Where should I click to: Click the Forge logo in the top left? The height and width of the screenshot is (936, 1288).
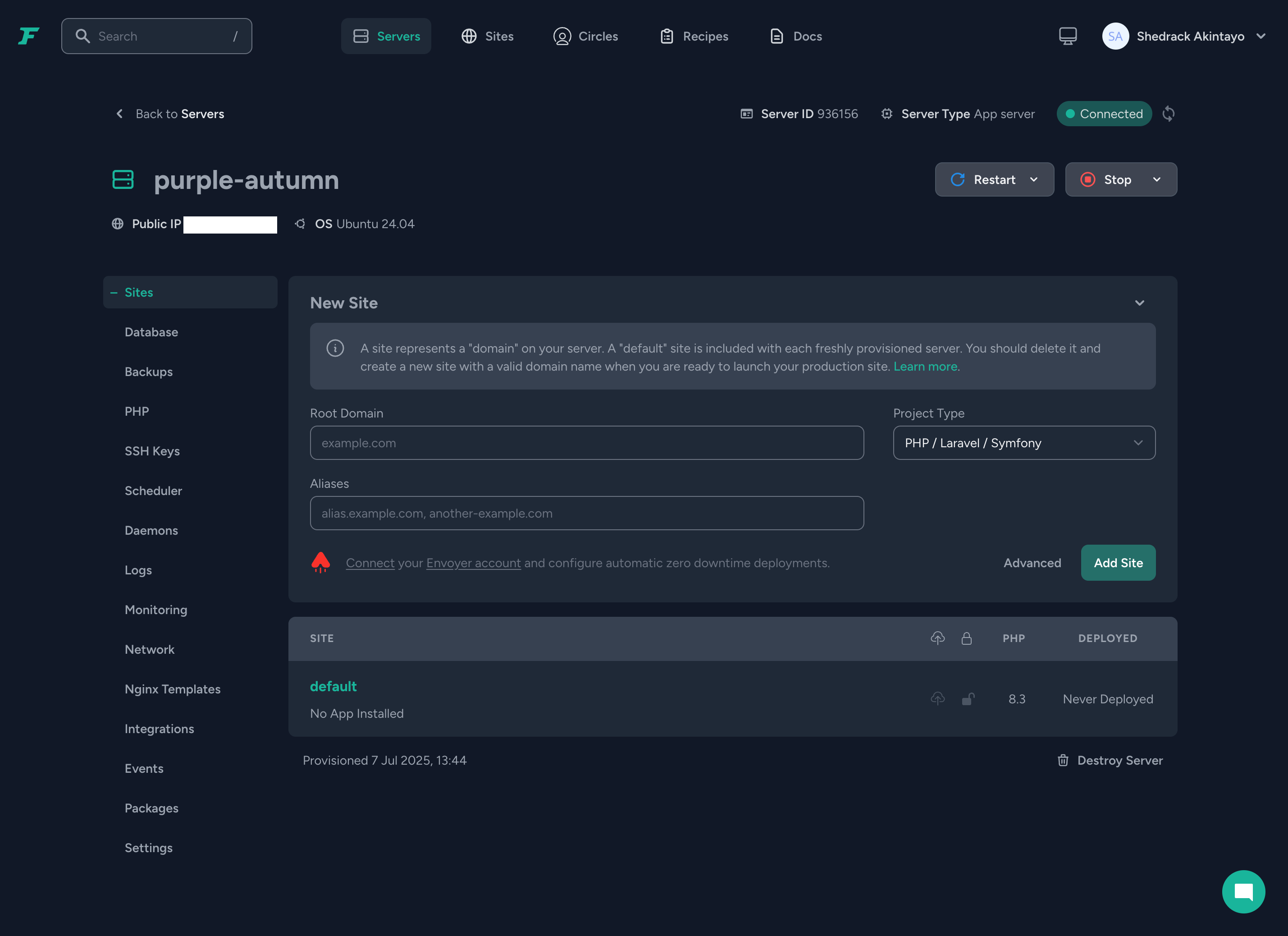point(28,36)
